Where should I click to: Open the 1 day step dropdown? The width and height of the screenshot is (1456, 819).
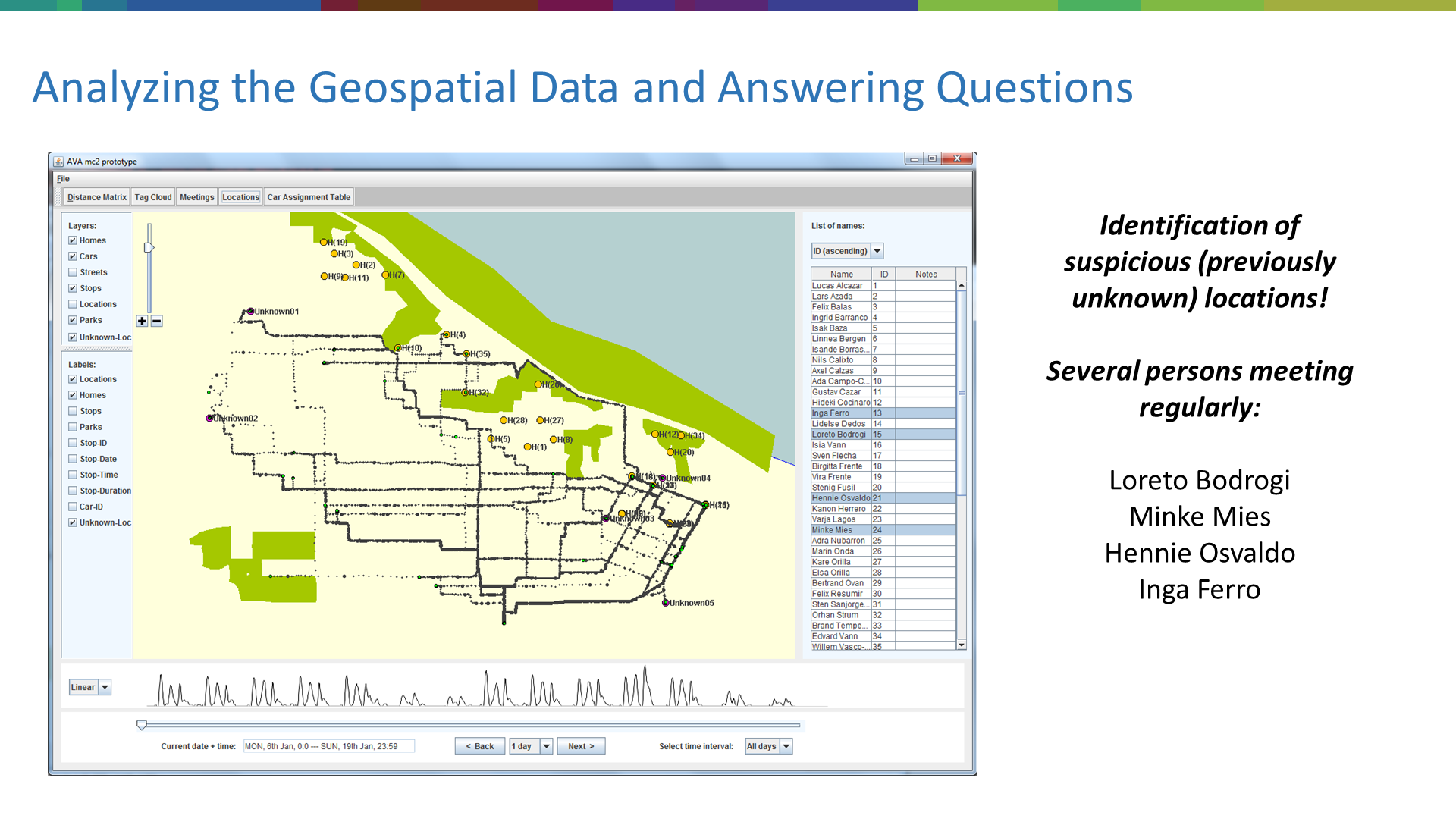(x=531, y=747)
